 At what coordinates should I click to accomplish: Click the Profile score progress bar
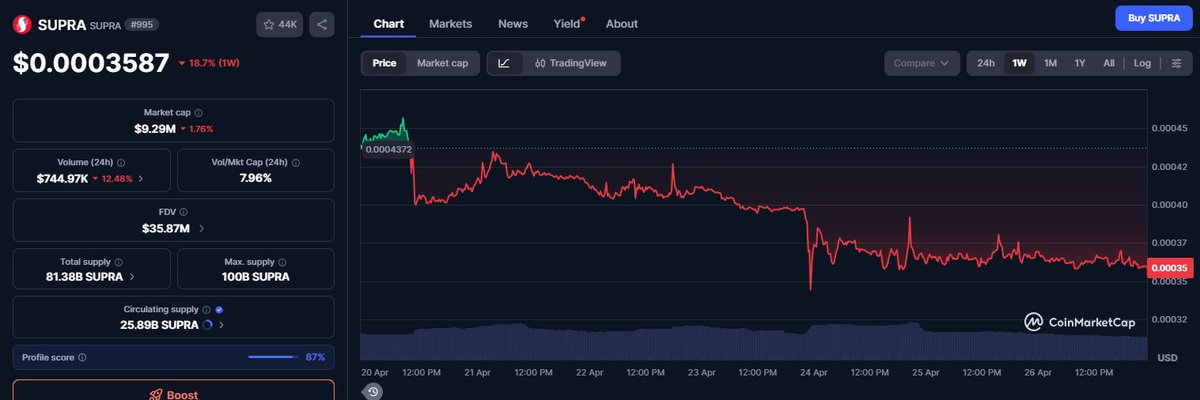(x=272, y=357)
